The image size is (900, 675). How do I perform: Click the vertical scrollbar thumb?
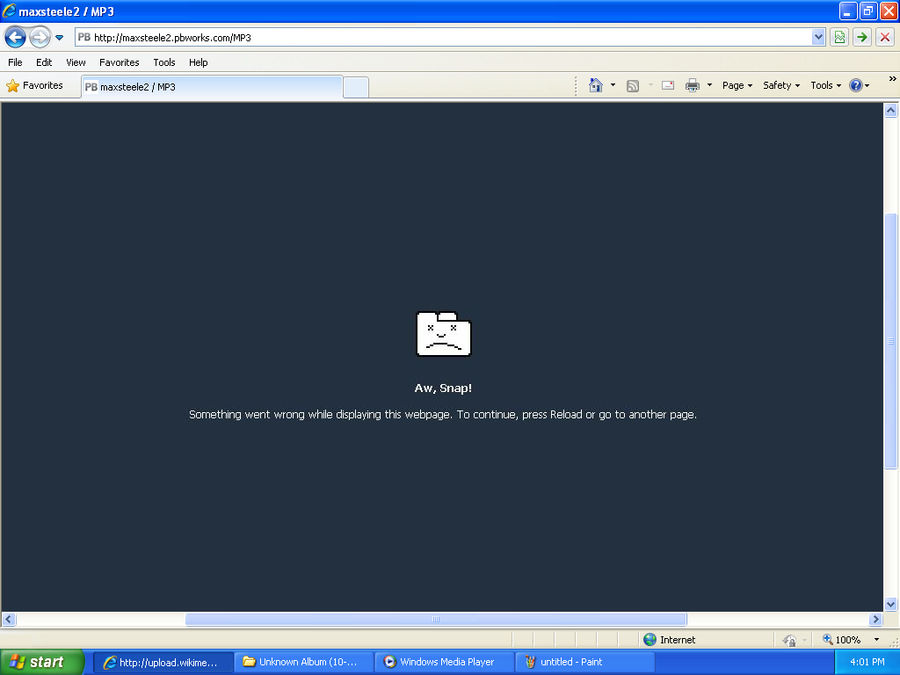point(890,341)
